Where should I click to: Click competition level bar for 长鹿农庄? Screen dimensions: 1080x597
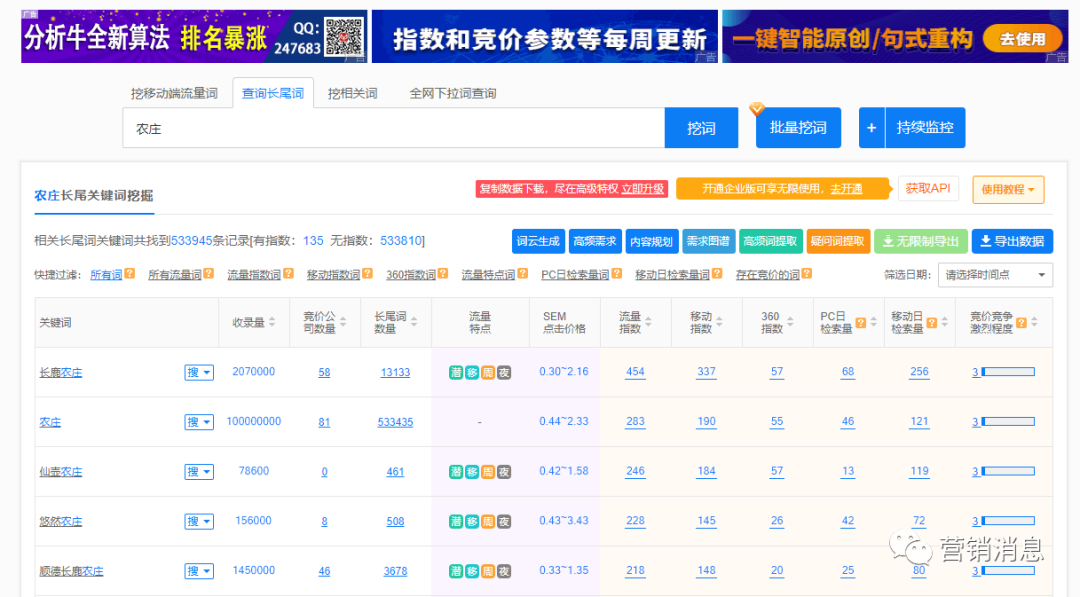tap(1008, 372)
